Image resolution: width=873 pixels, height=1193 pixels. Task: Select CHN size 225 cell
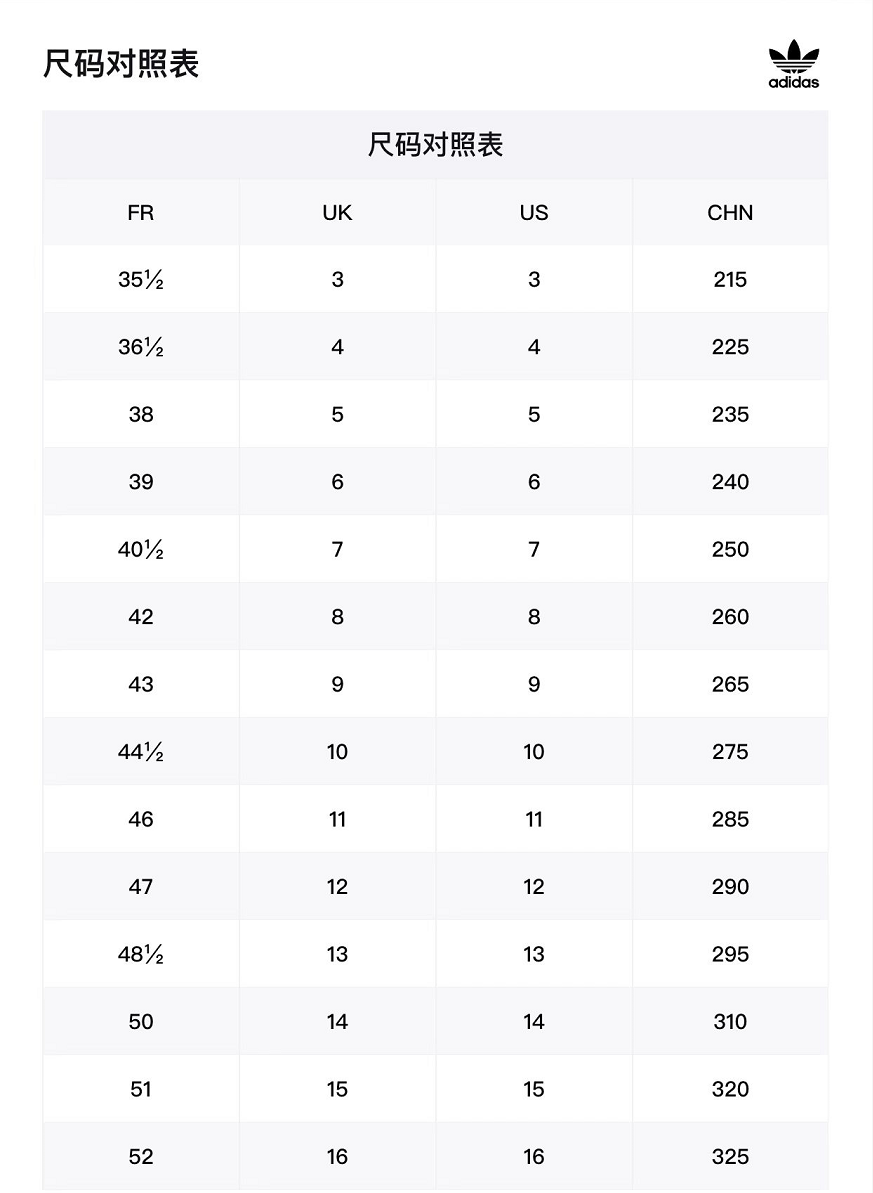coord(730,347)
